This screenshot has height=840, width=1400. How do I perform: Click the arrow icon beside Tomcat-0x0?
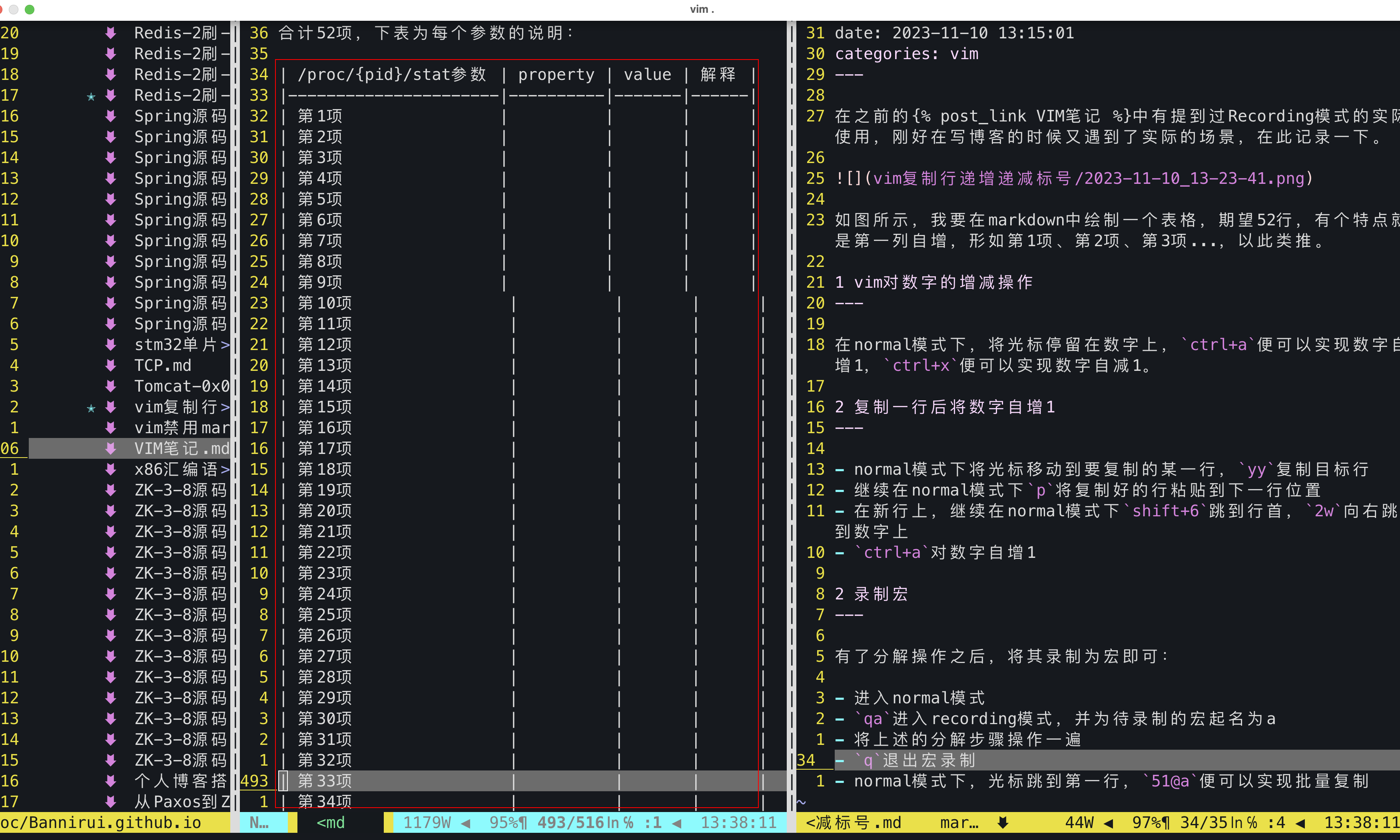pos(110,386)
